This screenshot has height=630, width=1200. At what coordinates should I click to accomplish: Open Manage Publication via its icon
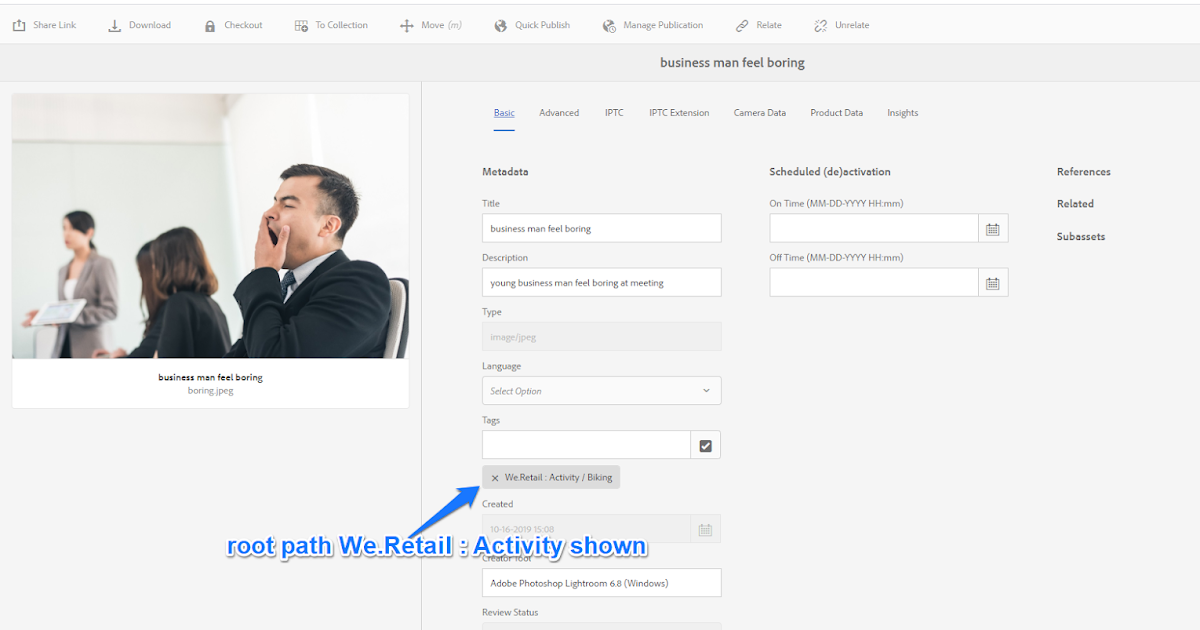609,24
